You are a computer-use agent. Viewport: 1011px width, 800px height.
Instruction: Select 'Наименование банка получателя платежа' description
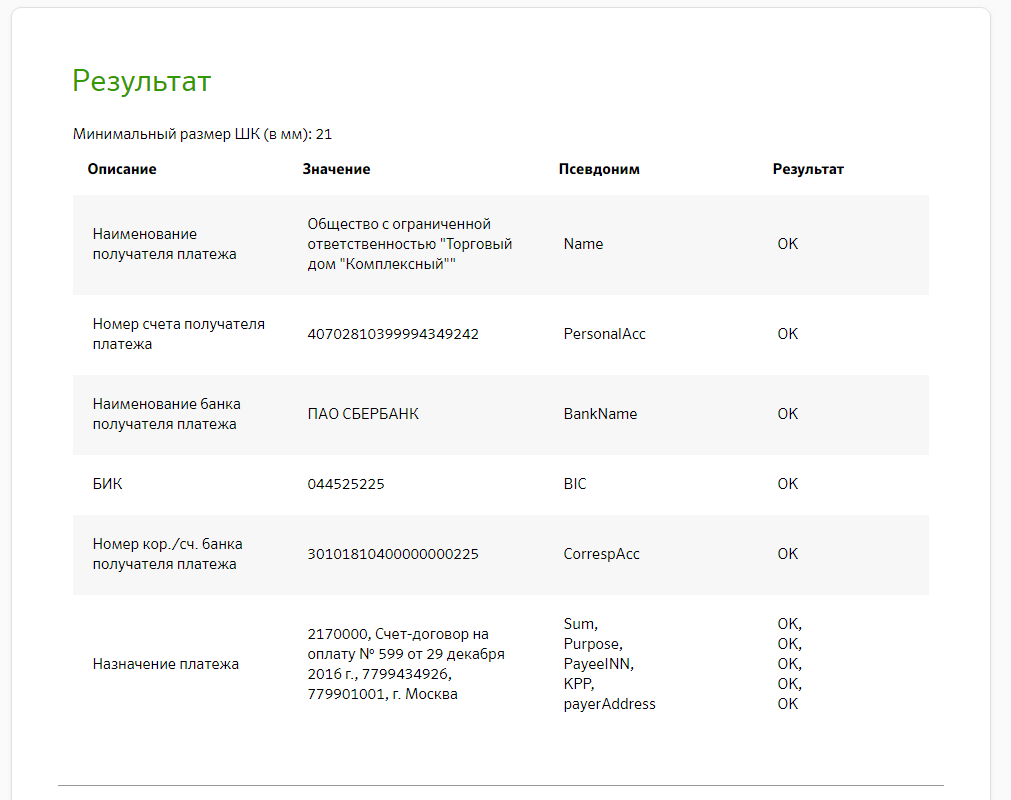tap(166, 414)
